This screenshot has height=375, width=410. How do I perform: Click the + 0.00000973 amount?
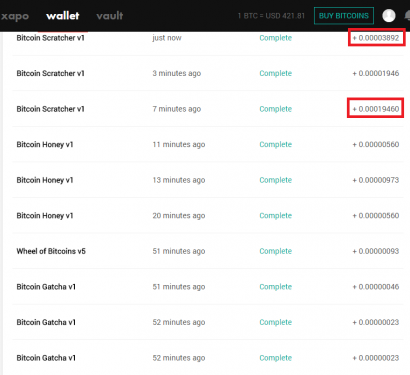coord(376,180)
